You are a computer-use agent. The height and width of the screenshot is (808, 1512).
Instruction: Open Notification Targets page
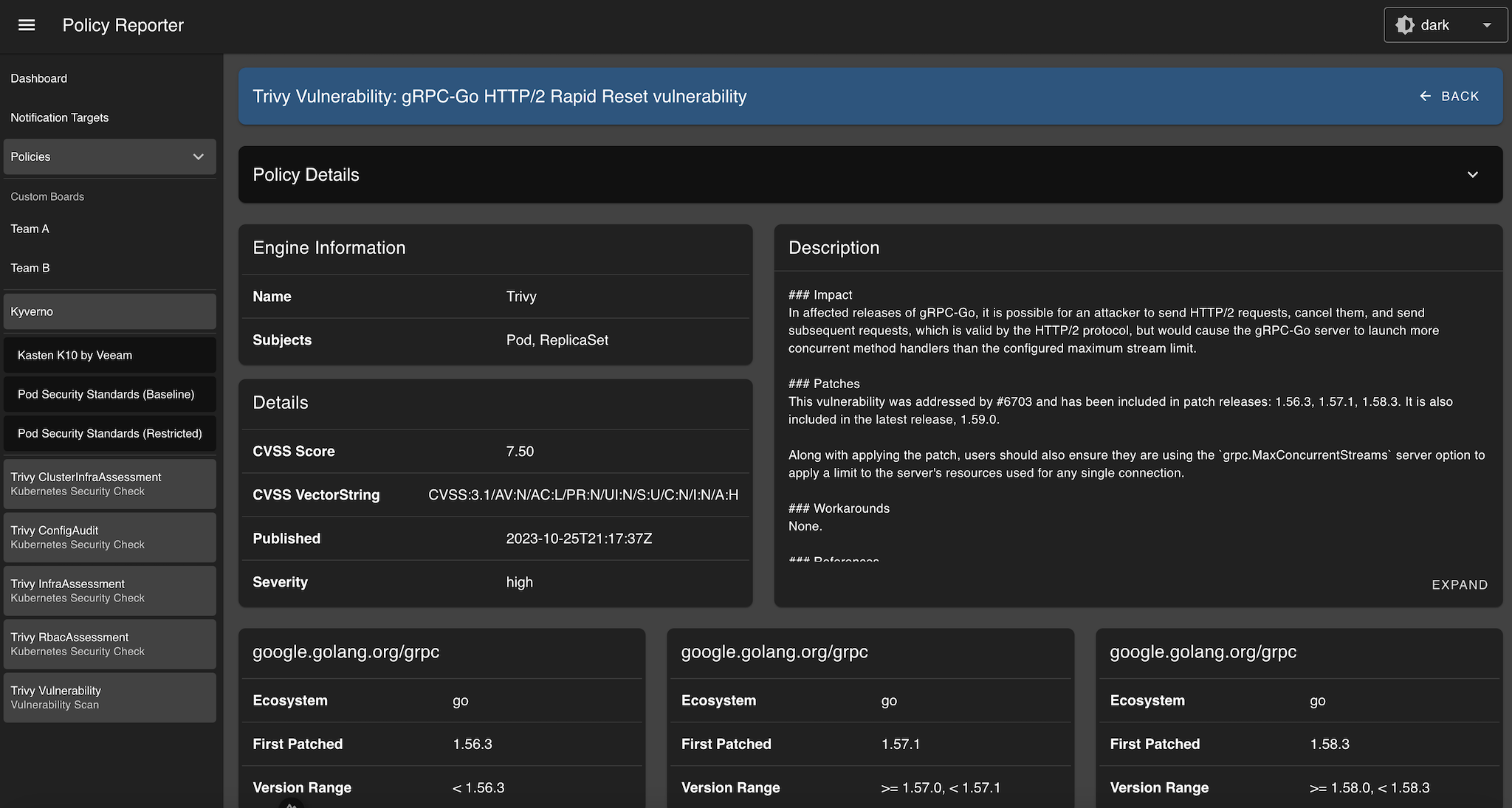point(59,117)
